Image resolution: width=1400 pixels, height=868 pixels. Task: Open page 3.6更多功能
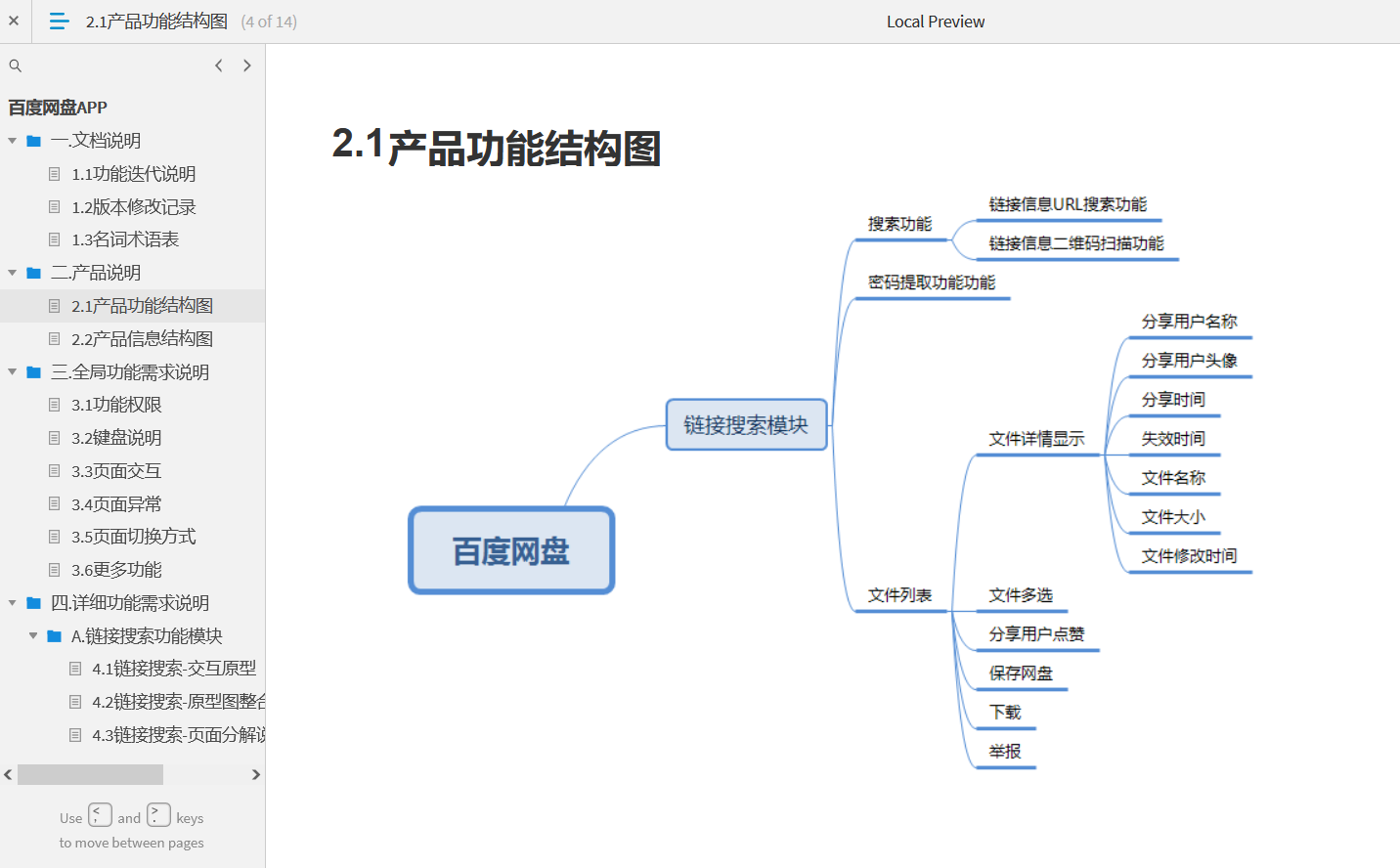pyautogui.click(x=116, y=570)
